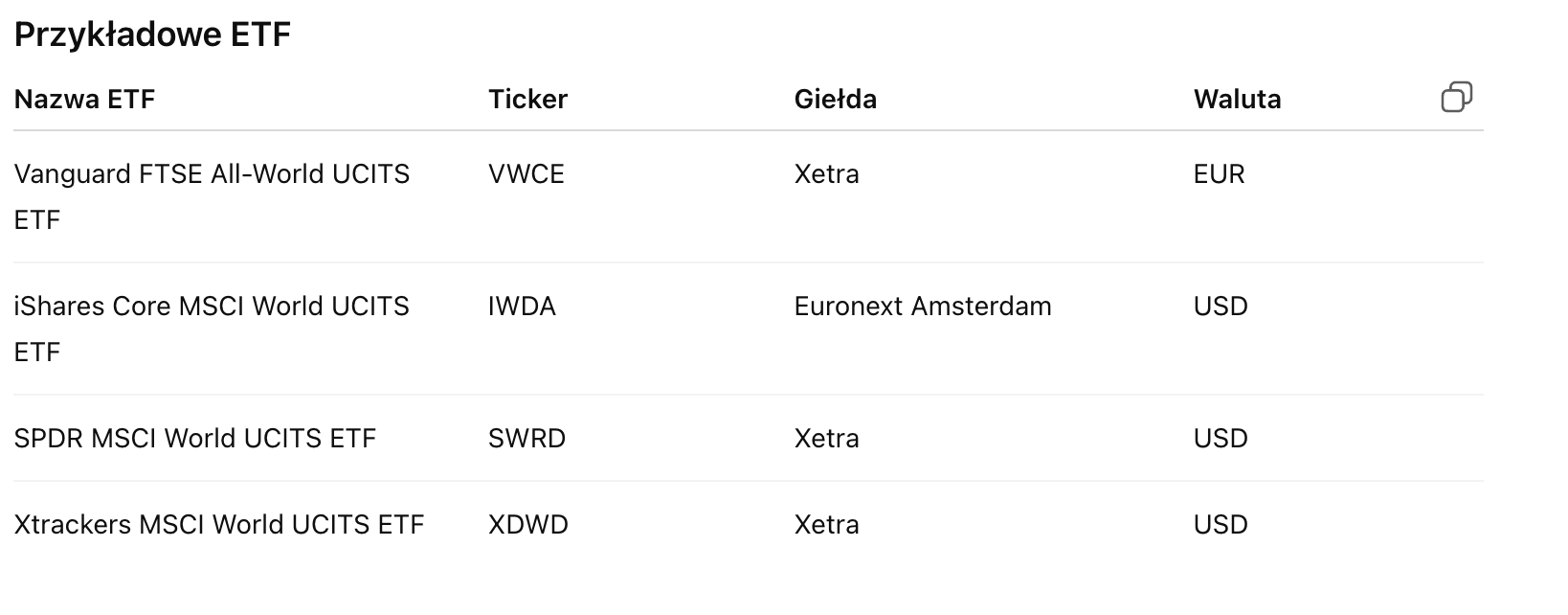
Task: Select SPDR MSCI World UCITS ETF name
Action: click(194, 439)
